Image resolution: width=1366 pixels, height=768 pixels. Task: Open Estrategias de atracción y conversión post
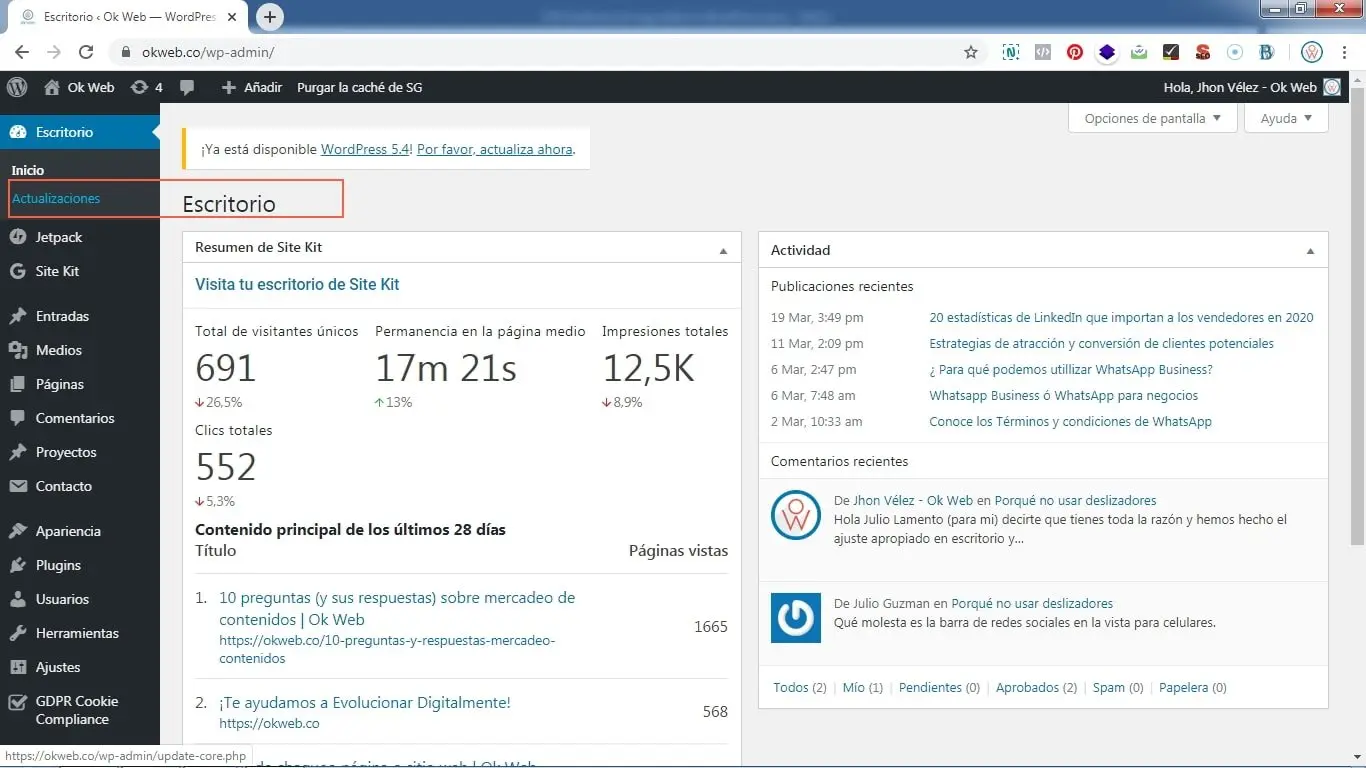pos(1101,343)
